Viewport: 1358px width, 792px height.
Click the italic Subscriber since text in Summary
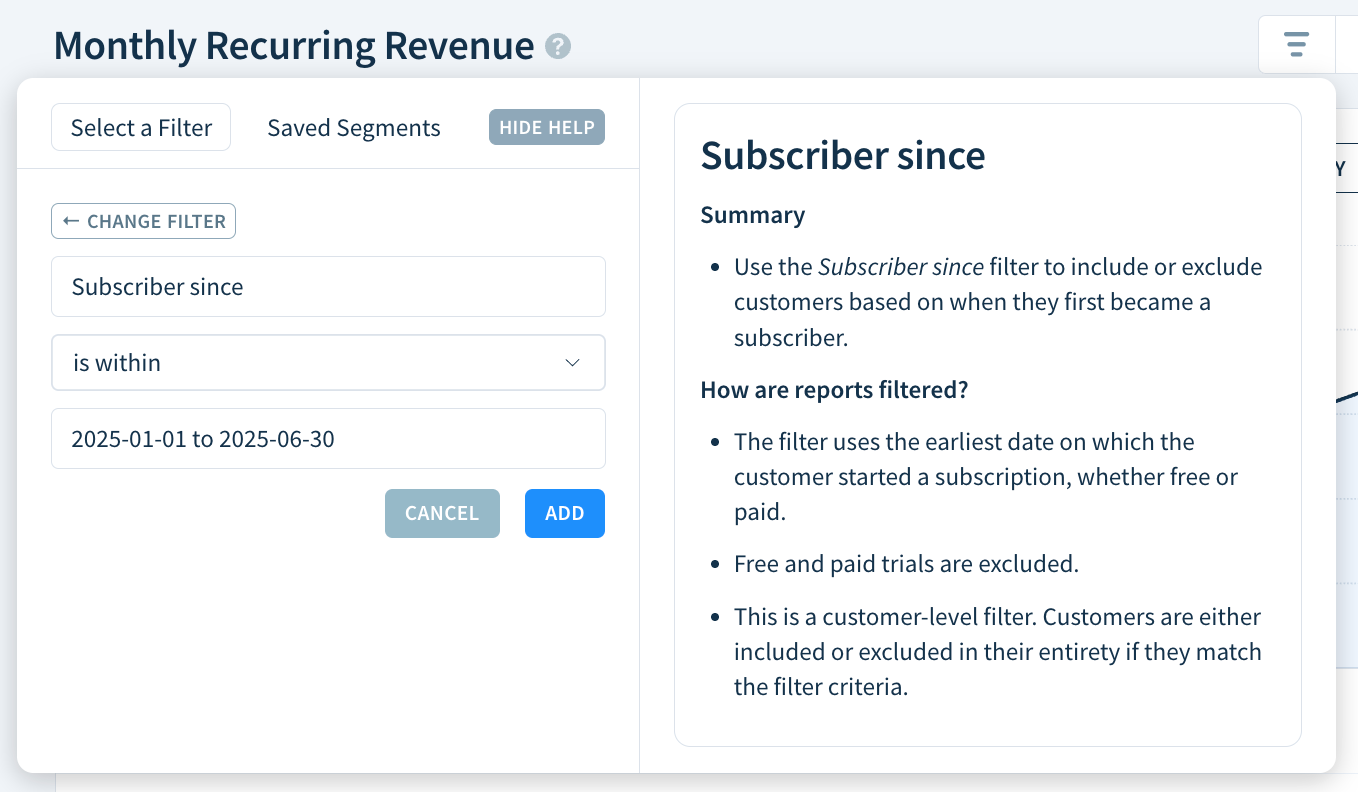coord(898,266)
